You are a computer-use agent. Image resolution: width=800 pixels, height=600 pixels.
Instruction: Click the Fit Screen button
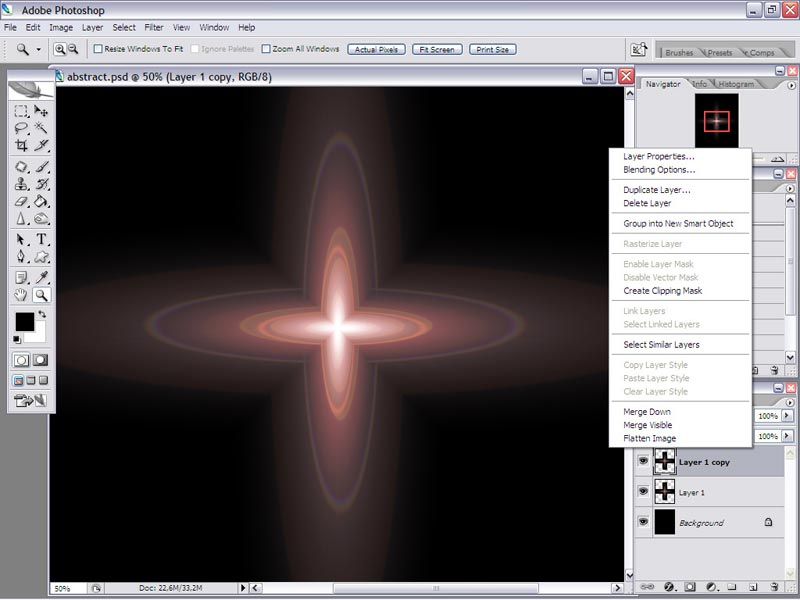[437, 49]
